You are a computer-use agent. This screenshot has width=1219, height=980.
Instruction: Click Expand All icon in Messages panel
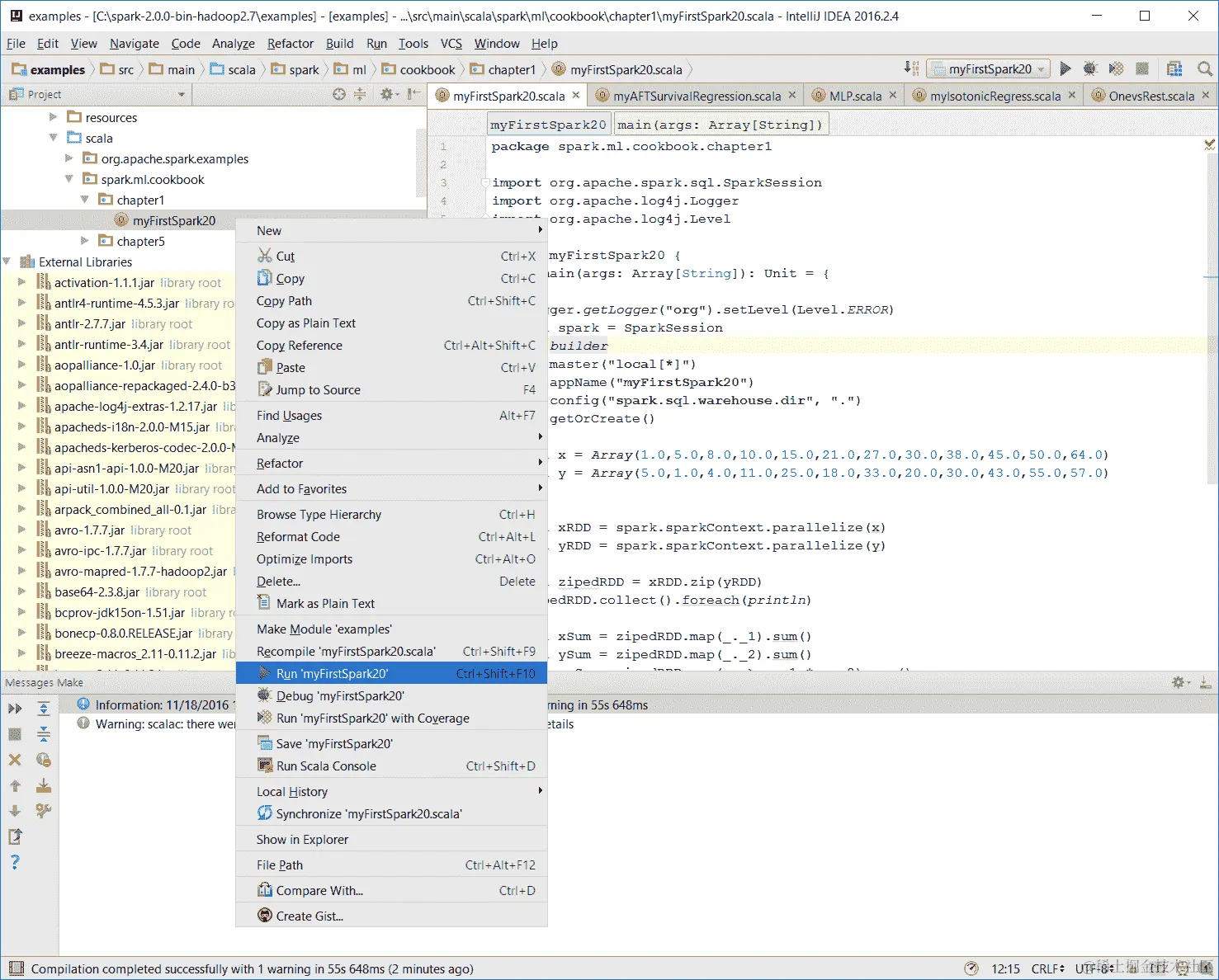point(44,708)
